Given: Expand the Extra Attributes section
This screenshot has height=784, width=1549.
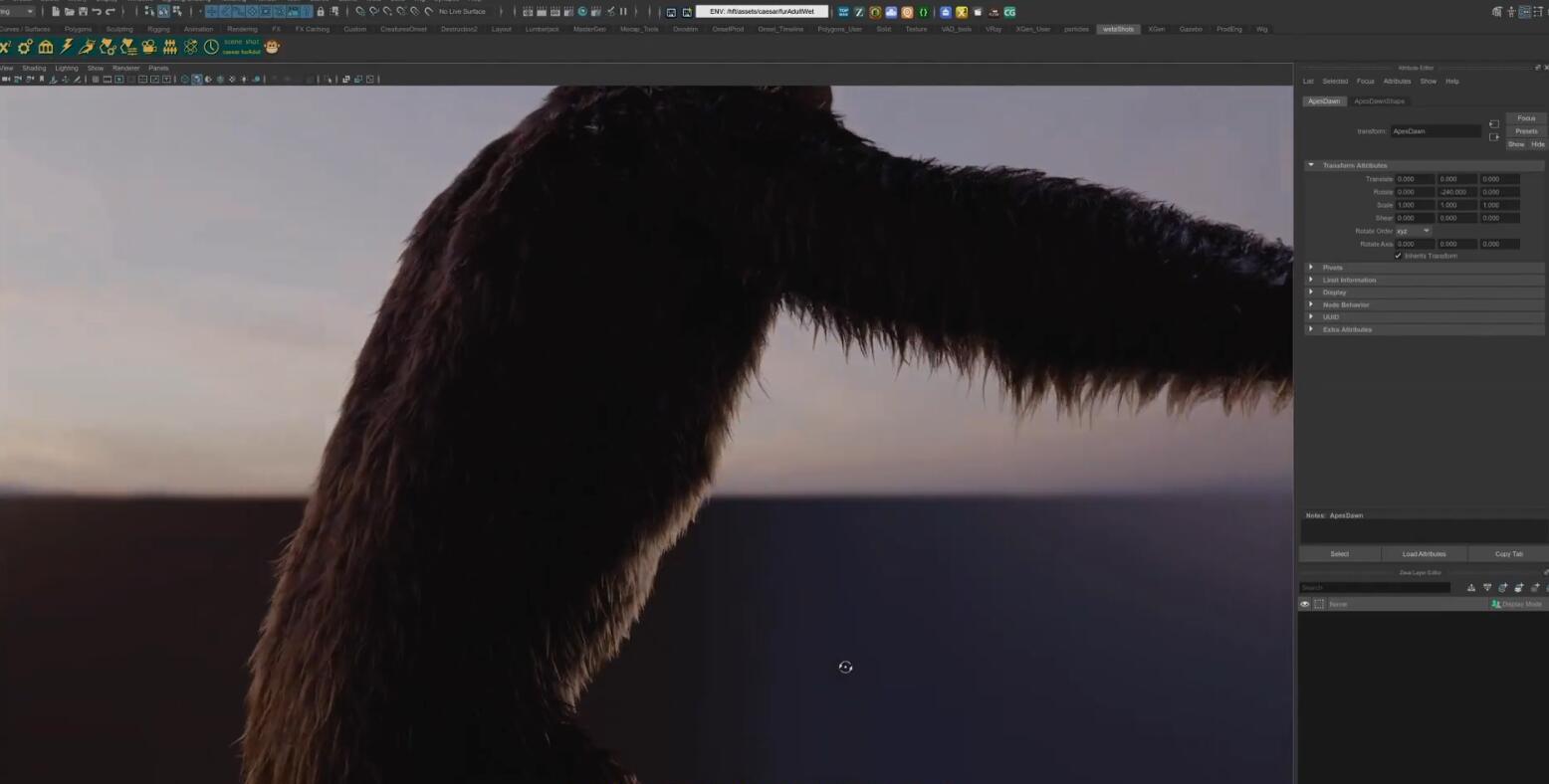Looking at the screenshot, I should click(x=1424, y=329).
